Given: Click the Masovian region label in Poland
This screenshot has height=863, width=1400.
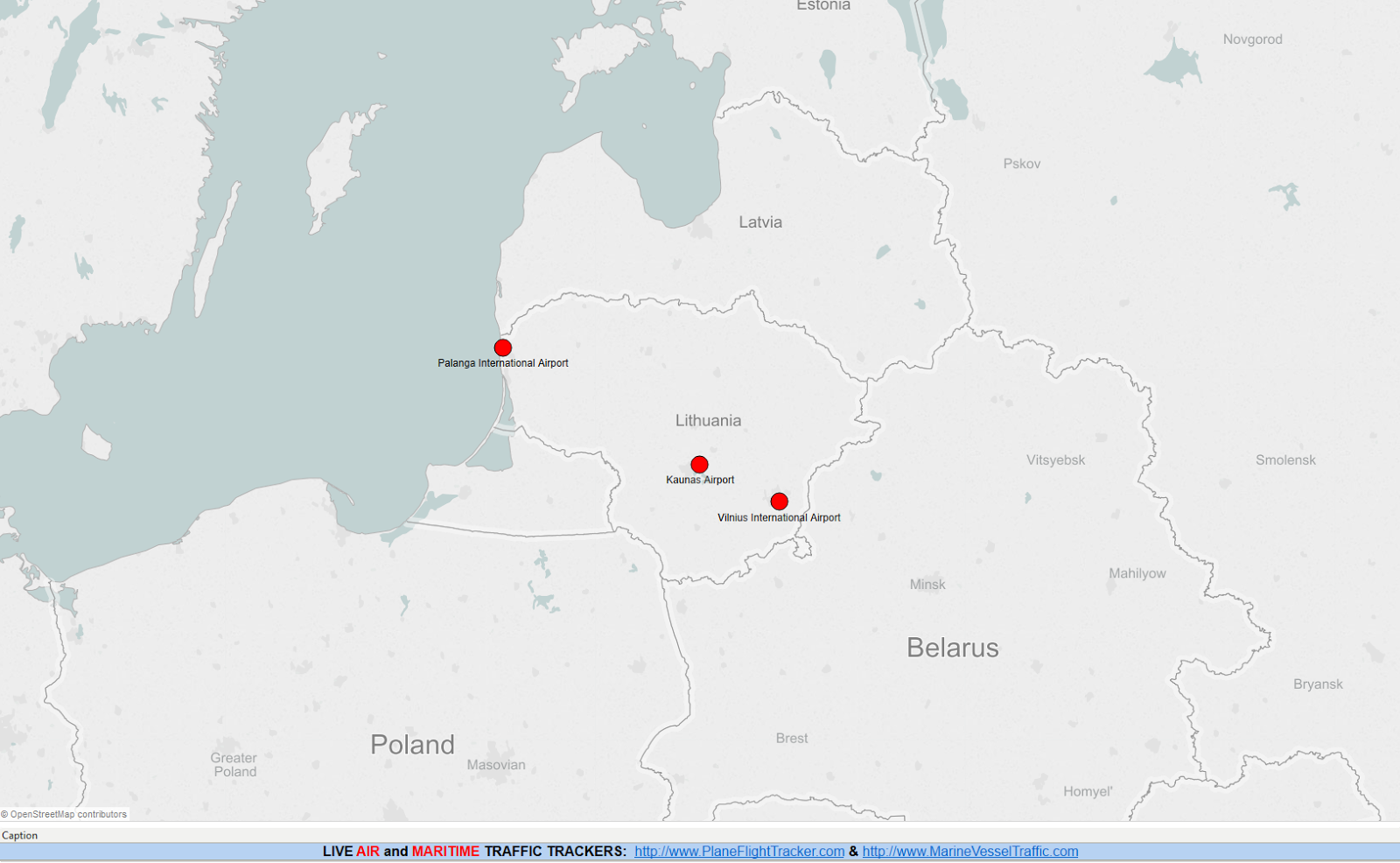Looking at the screenshot, I should click(x=496, y=764).
